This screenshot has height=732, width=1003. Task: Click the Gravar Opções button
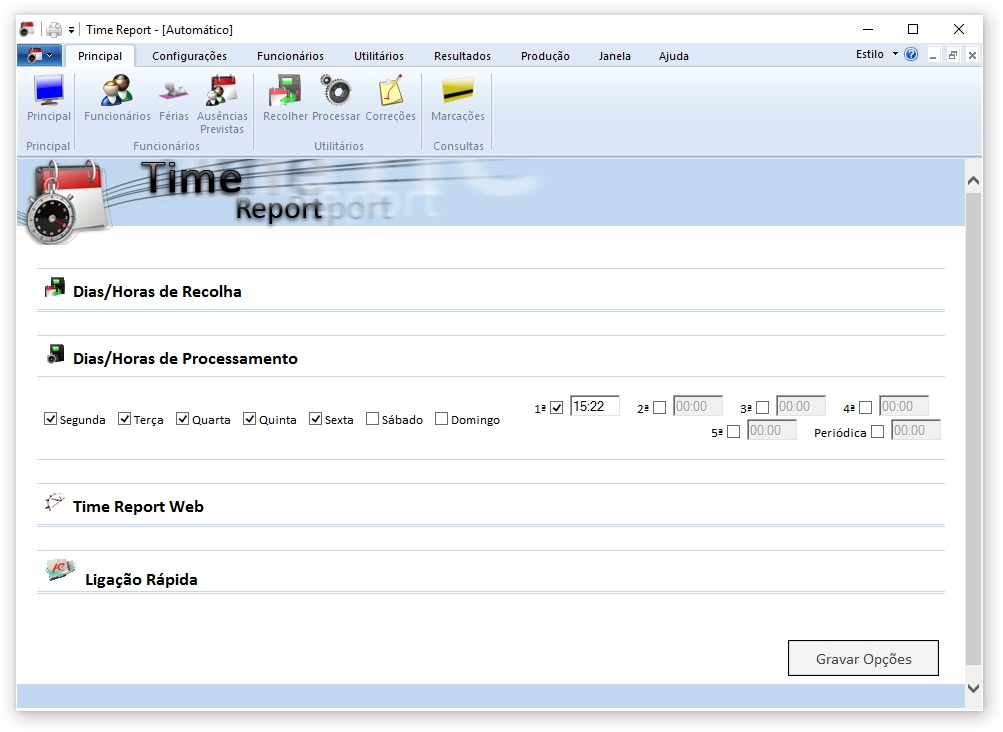coord(864,658)
